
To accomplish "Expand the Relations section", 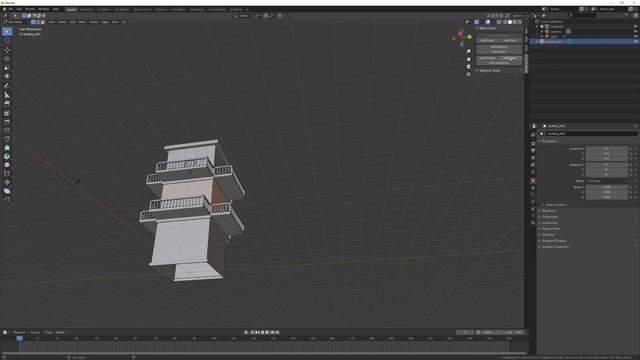I will click(548, 211).
